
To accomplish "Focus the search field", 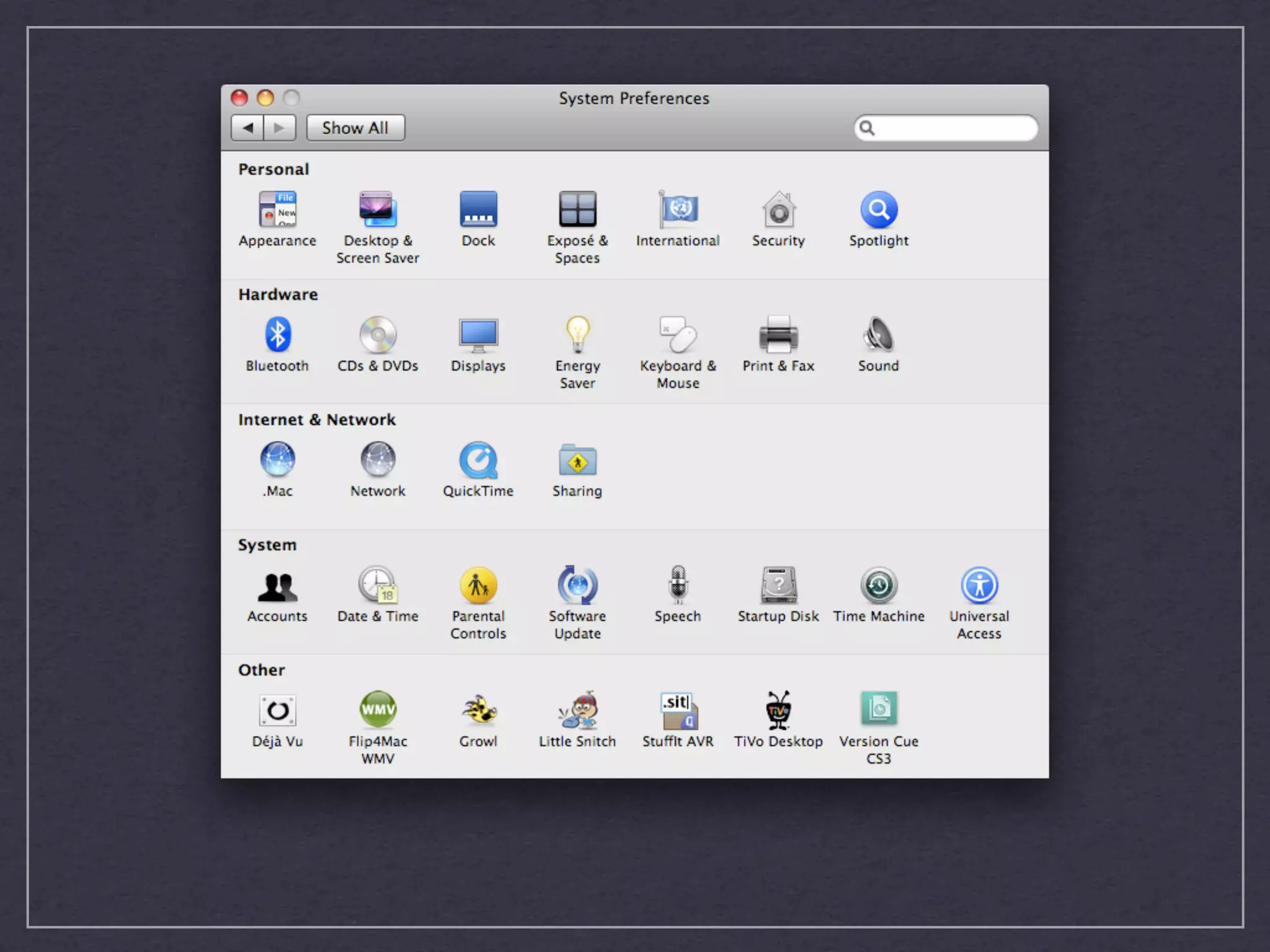I will (946, 128).
